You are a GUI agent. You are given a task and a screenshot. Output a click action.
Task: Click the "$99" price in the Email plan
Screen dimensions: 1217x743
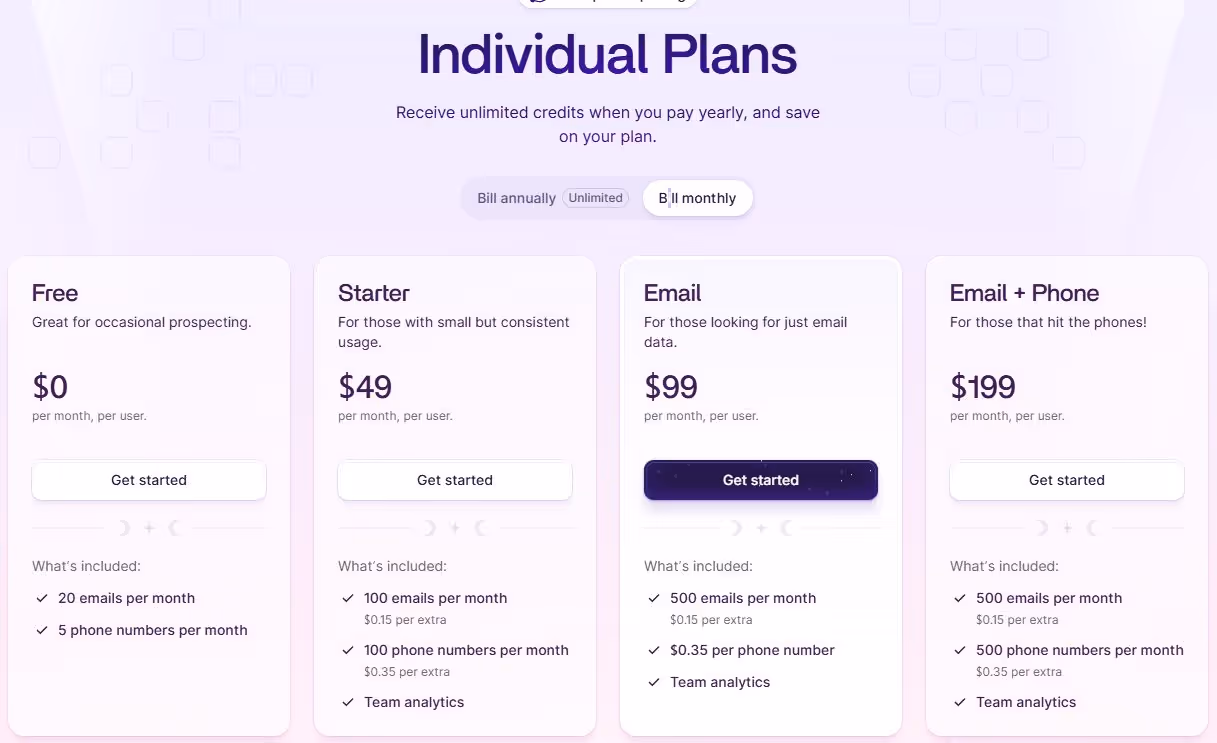tap(671, 387)
